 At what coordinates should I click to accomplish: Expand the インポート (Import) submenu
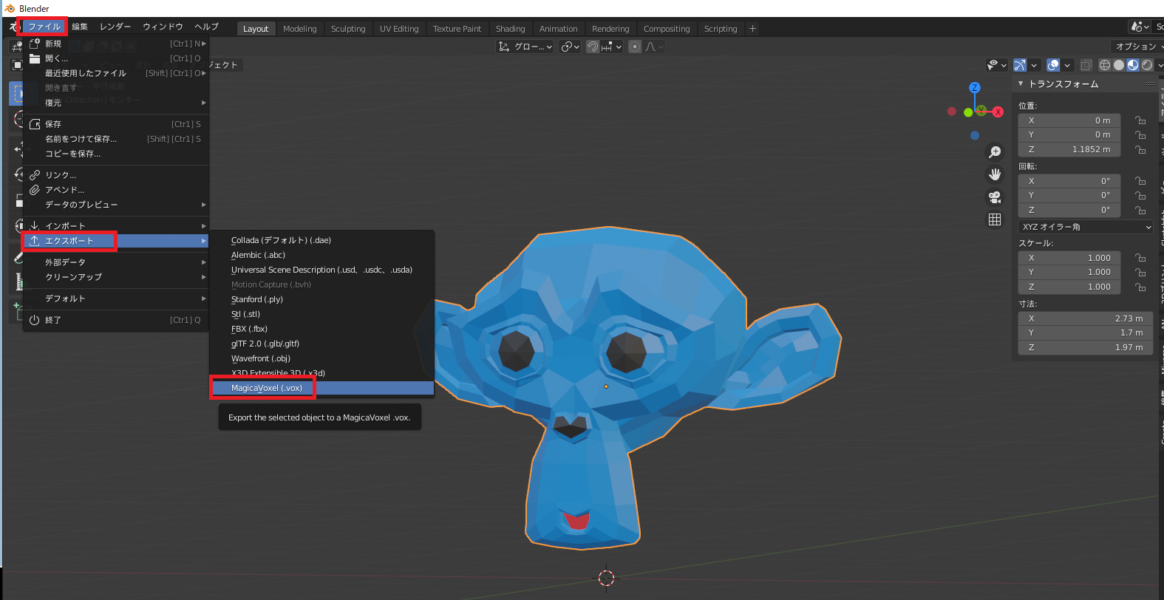click(x=117, y=226)
